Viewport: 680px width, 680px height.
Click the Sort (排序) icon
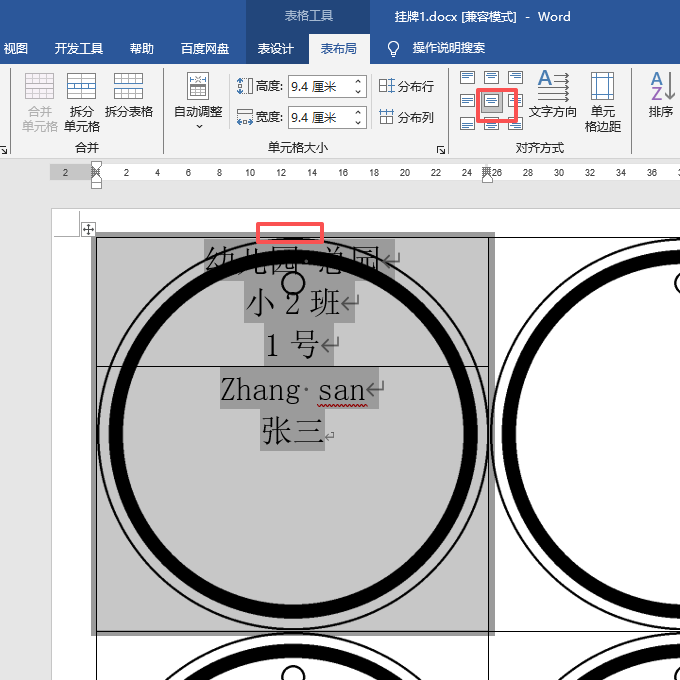coord(662,85)
